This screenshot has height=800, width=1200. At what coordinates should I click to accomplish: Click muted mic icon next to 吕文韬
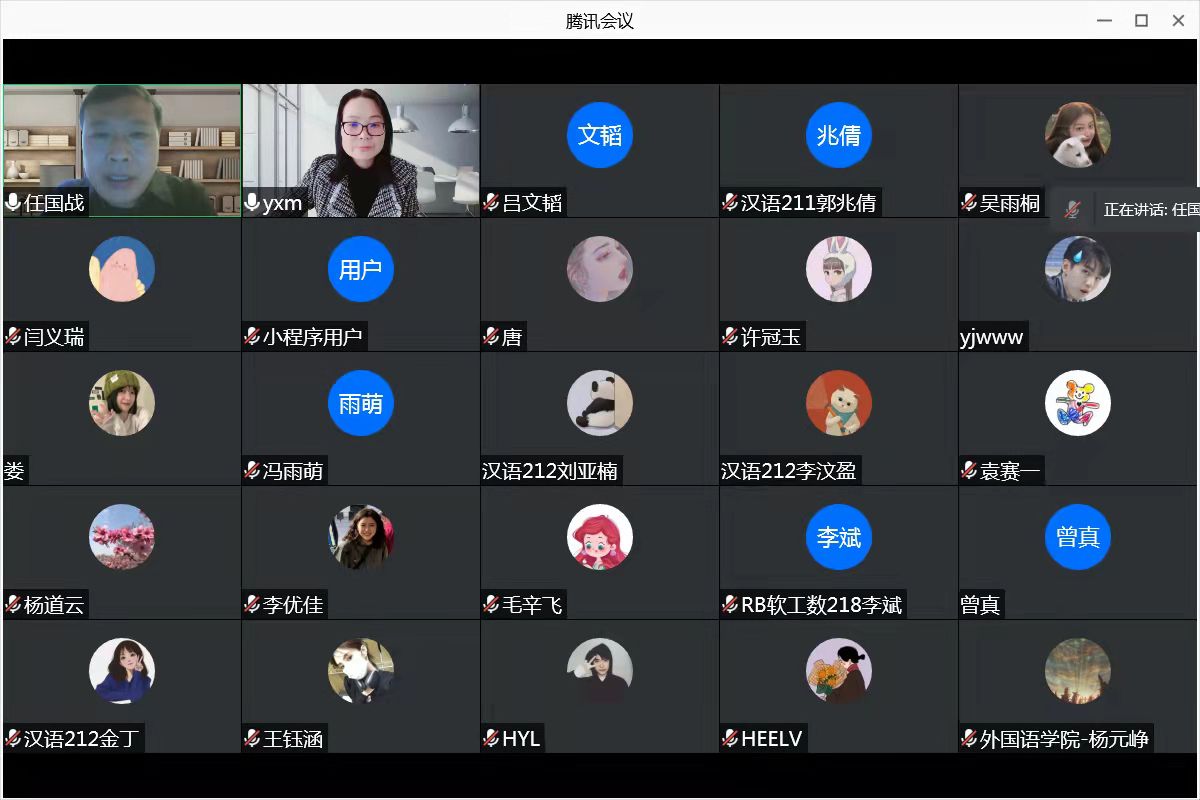click(x=491, y=203)
